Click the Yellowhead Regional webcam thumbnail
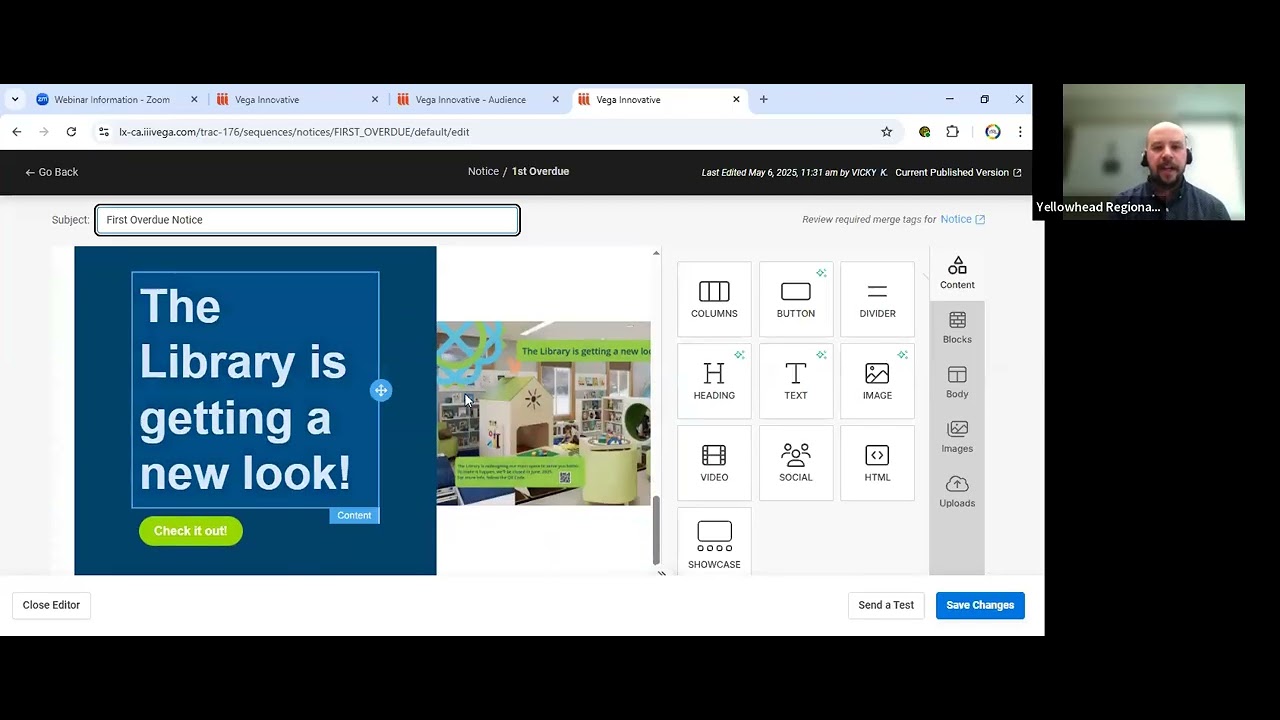Viewport: 1280px width, 720px height. click(x=1154, y=152)
